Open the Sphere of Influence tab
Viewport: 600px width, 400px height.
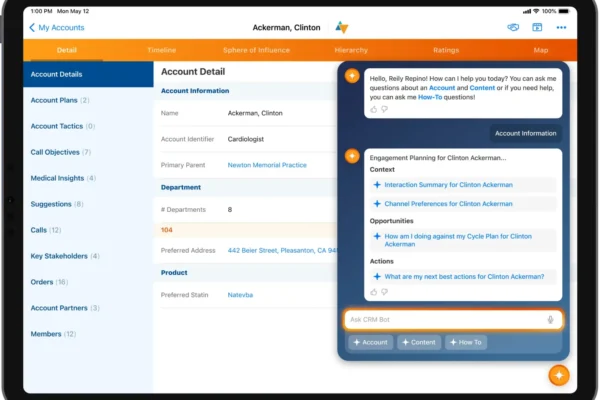tap(256, 50)
